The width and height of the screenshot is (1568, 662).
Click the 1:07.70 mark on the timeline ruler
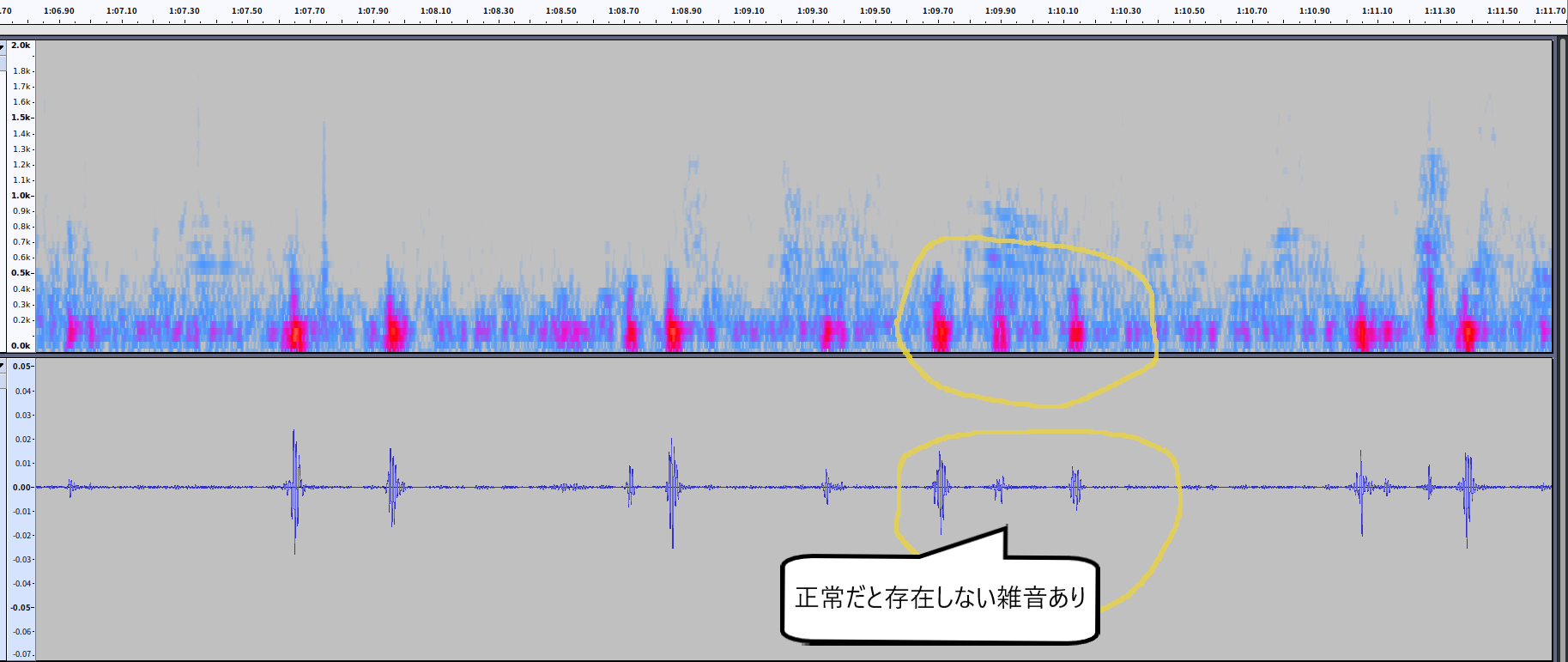click(310, 11)
